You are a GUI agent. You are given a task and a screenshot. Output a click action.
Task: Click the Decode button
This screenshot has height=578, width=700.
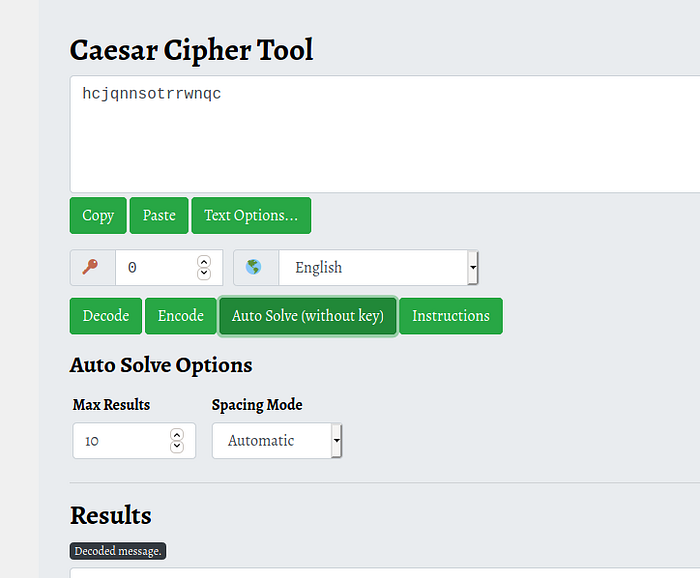point(106,316)
